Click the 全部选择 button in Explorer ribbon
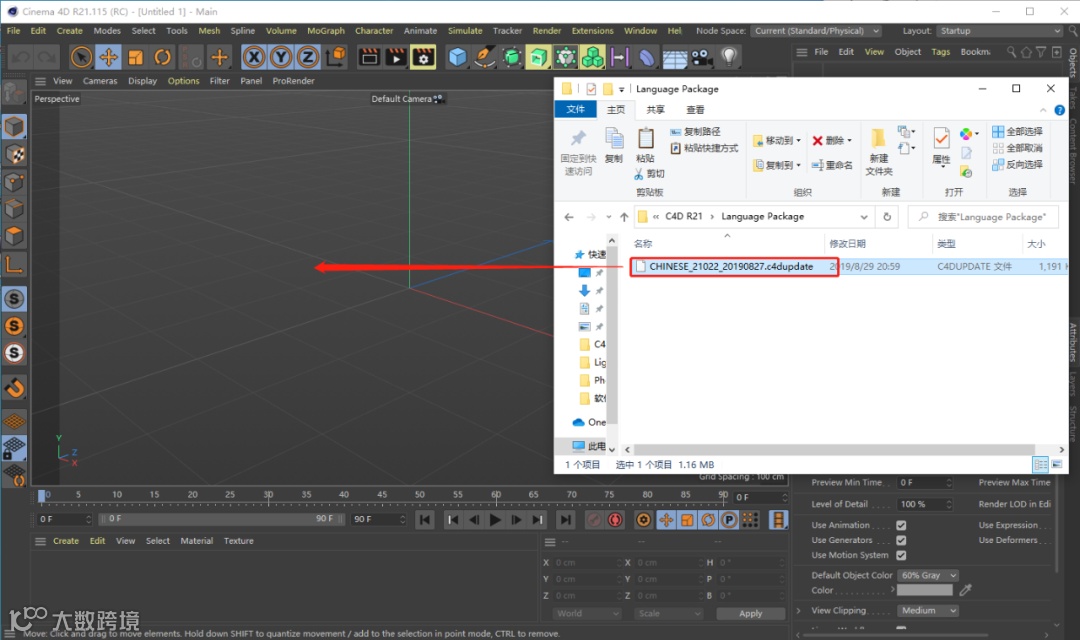This screenshot has height=640, width=1080. [1017, 132]
